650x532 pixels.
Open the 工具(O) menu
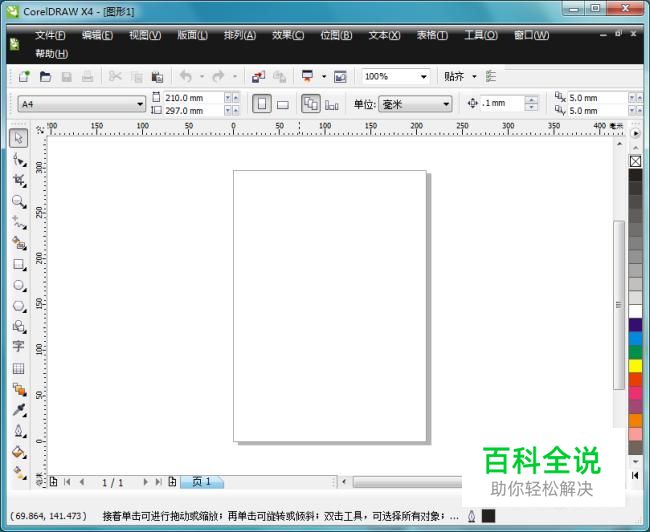pos(480,35)
